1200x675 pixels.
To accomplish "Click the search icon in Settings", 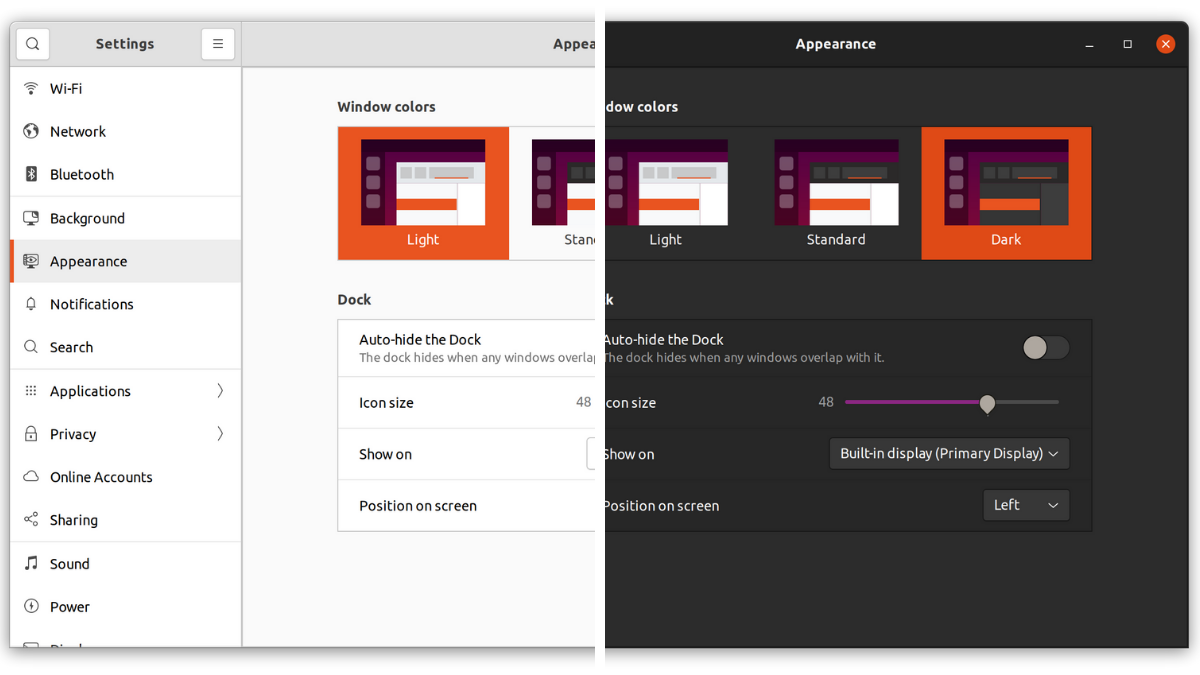I will point(33,44).
